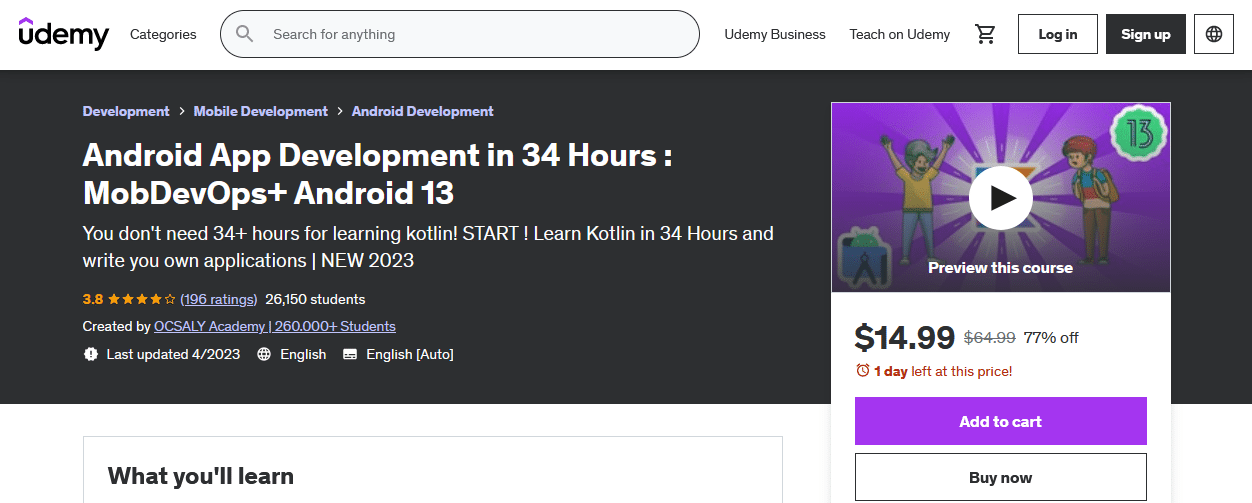
Task: Click the English [Auto] captions text
Action: click(410, 354)
